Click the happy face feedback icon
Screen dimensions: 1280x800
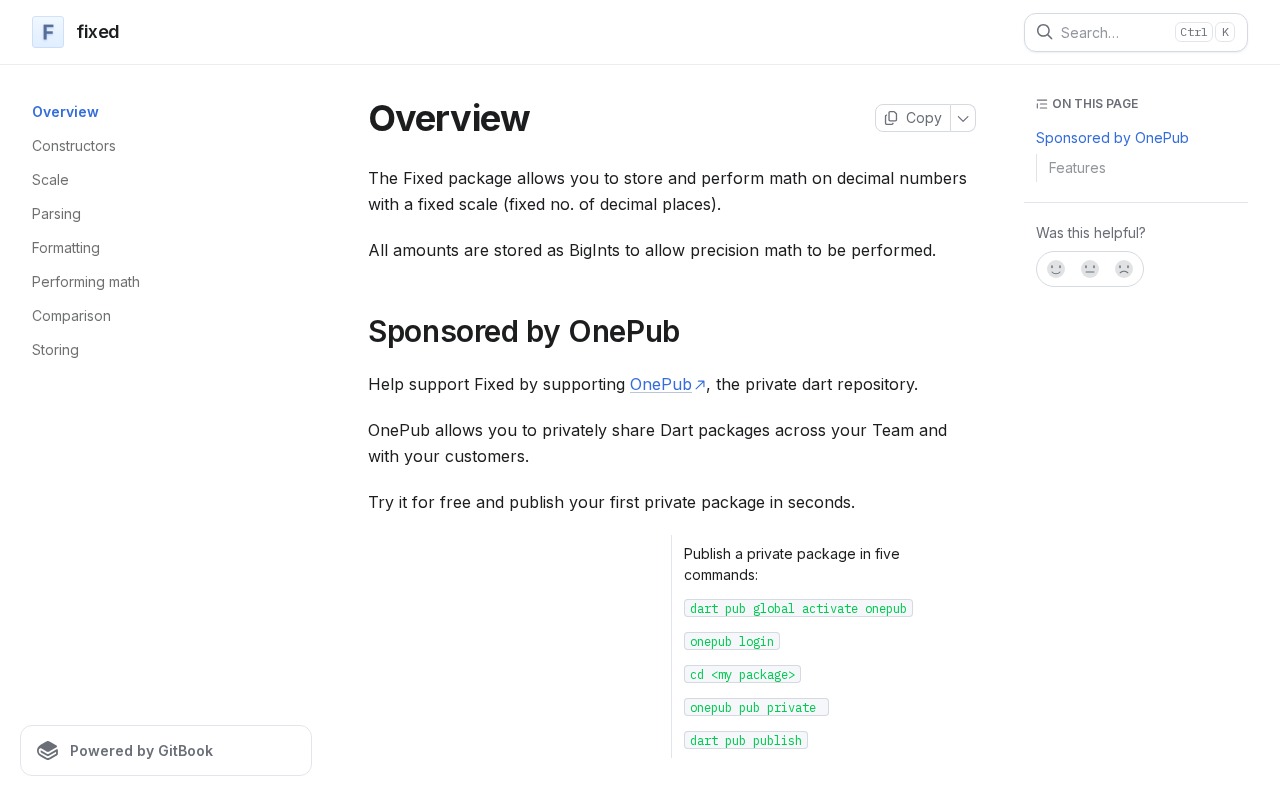(x=1056, y=269)
